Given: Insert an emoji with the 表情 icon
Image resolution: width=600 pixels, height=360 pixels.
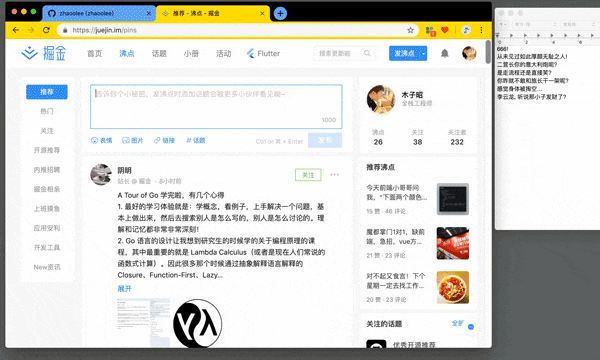Looking at the screenshot, I should [101, 140].
